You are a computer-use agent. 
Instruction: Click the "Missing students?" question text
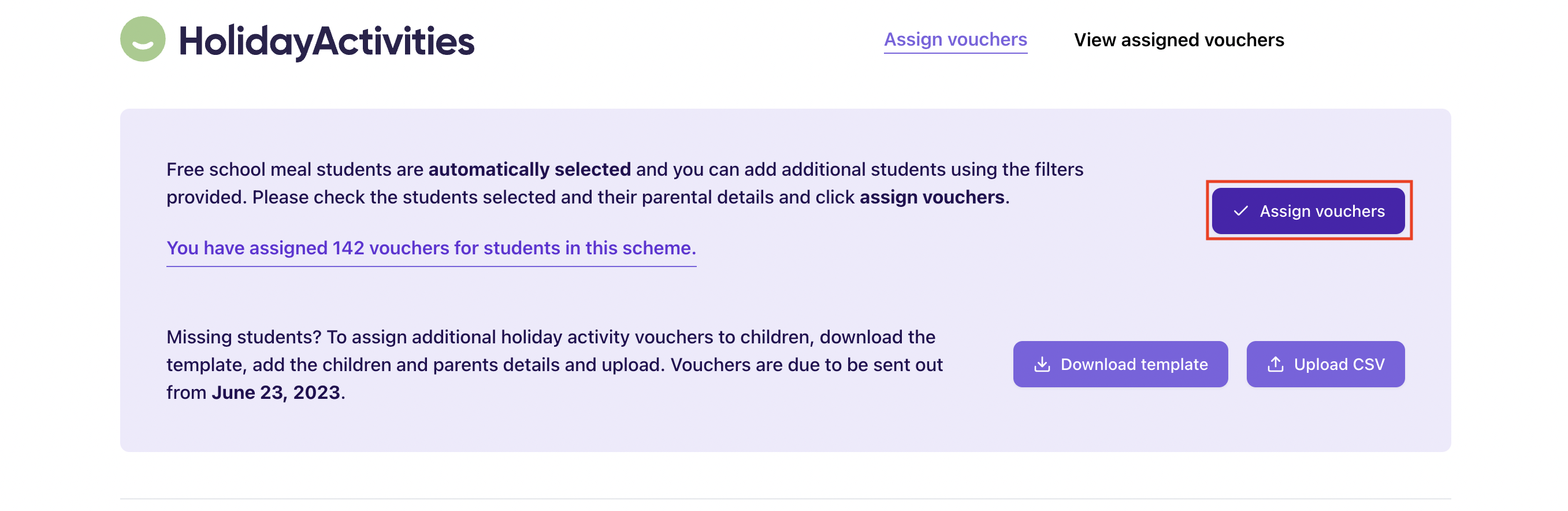tap(243, 337)
